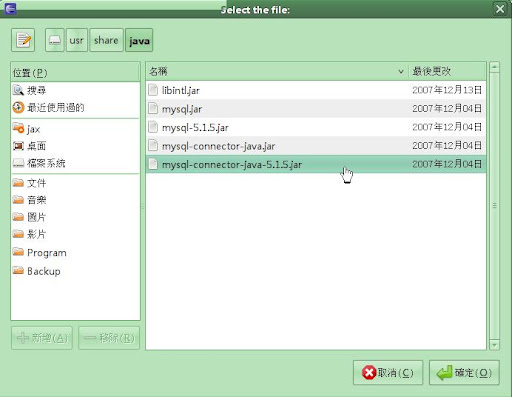Viewport: 512px width, 397px height.
Task: Click the Backup folder icon
Action: 18,270
